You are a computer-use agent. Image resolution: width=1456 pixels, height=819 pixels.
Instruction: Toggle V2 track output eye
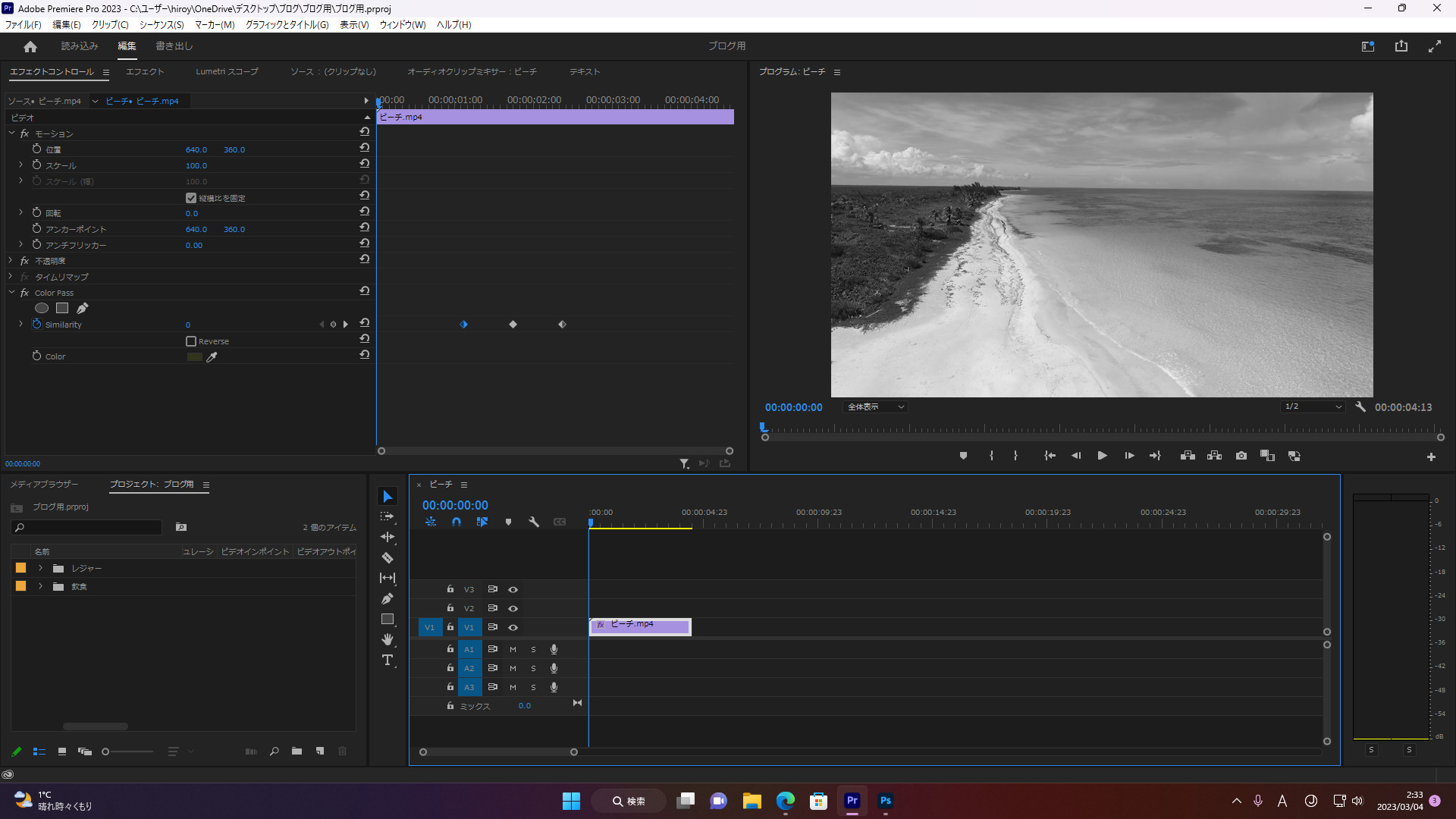click(x=513, y=608)
